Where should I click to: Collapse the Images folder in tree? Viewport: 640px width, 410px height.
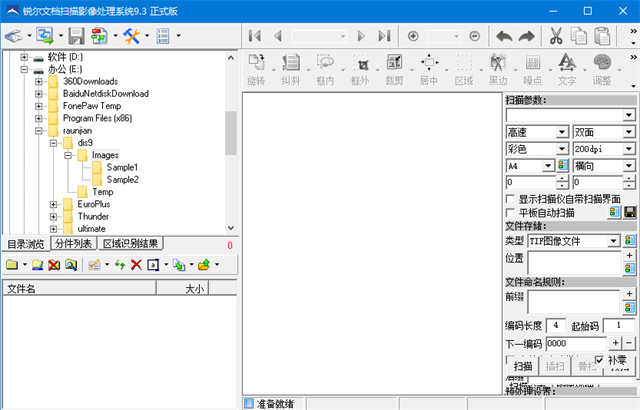69,155
